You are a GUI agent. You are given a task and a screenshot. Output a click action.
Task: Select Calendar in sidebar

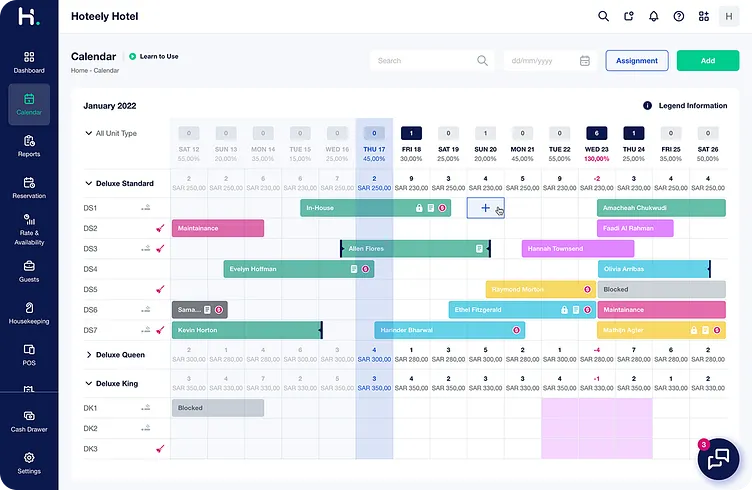(29, 105)
